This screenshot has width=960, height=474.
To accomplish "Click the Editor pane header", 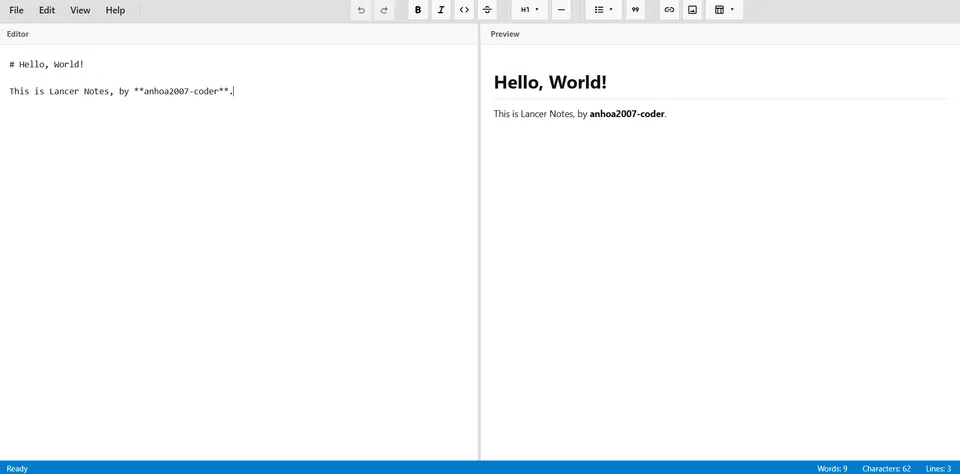I will pos(239,34).
